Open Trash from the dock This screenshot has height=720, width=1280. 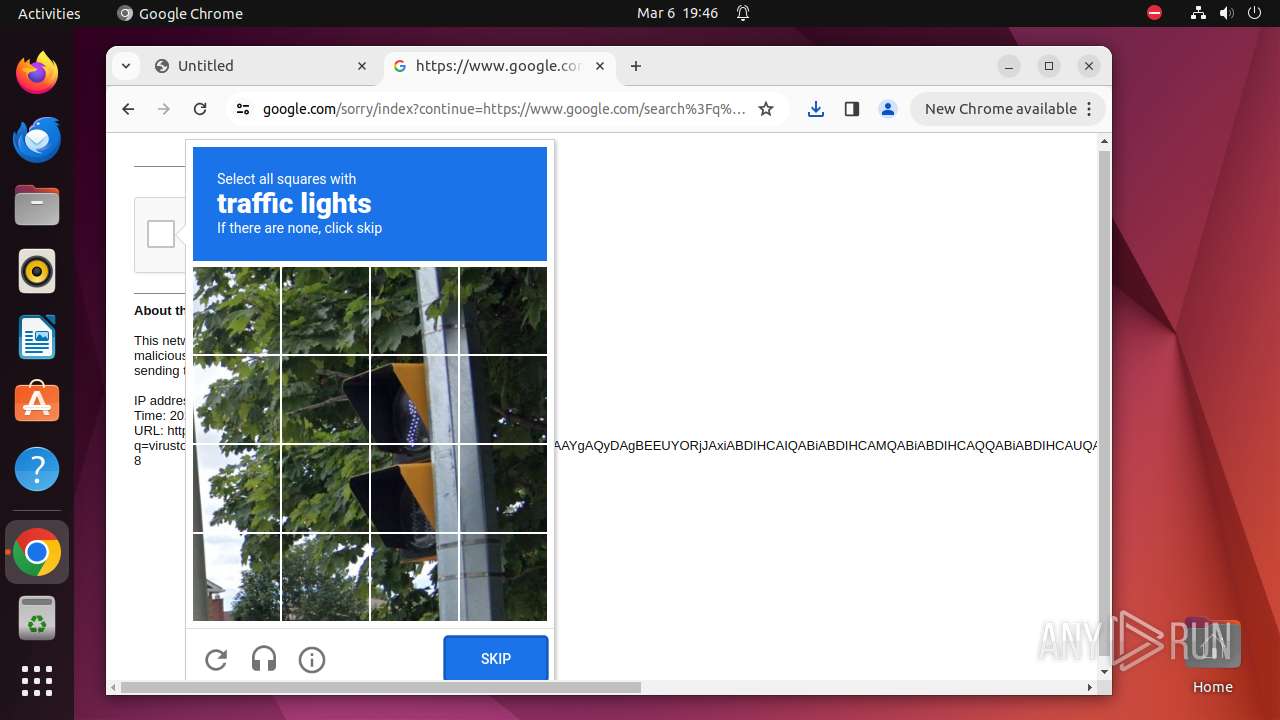[x=37, y=618]
